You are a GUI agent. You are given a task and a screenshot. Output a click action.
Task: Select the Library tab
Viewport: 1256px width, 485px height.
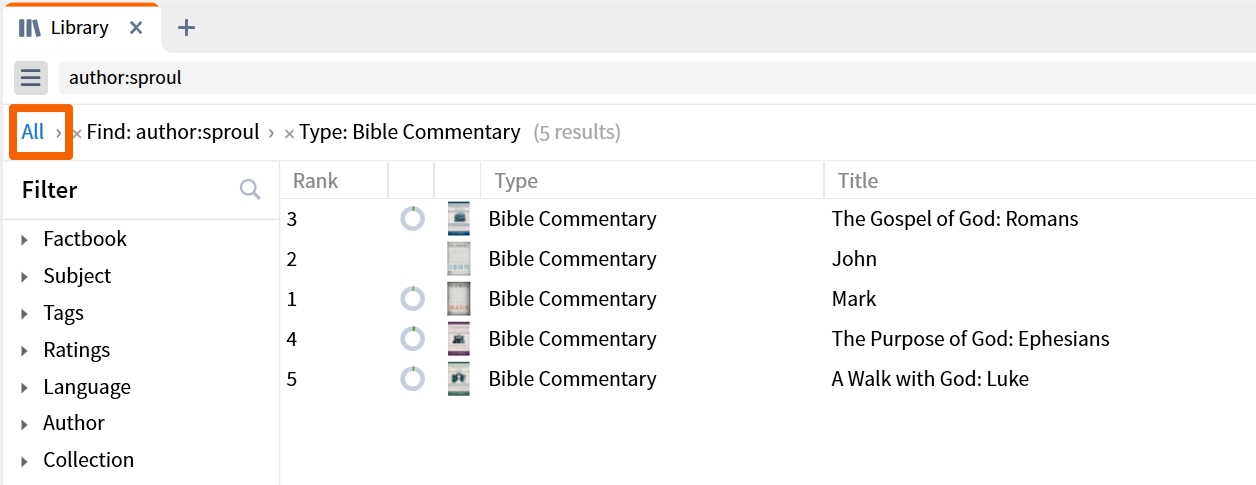coord(80,28)
